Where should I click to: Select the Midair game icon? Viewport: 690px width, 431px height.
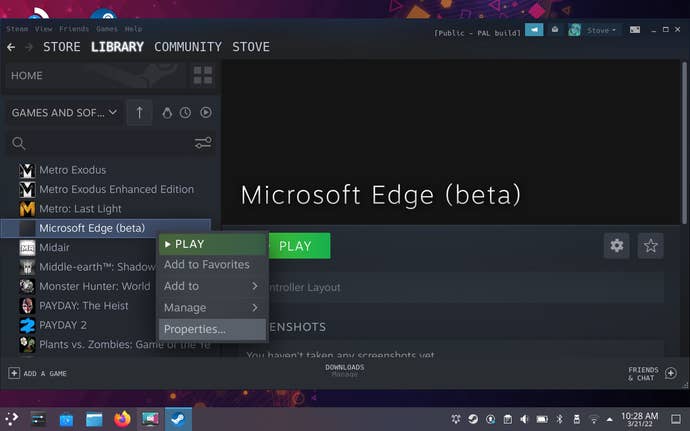pos(27,247)
